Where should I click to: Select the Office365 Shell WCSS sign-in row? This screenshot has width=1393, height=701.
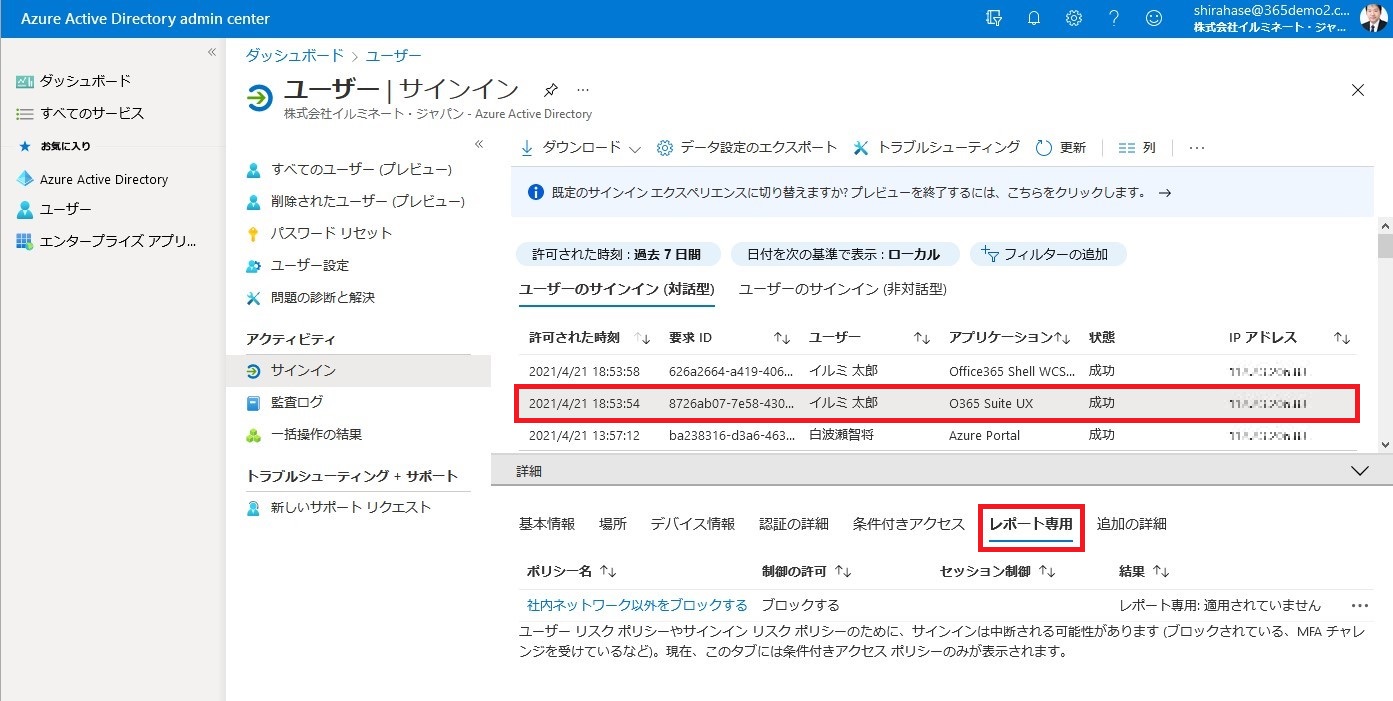coord(938,371)
